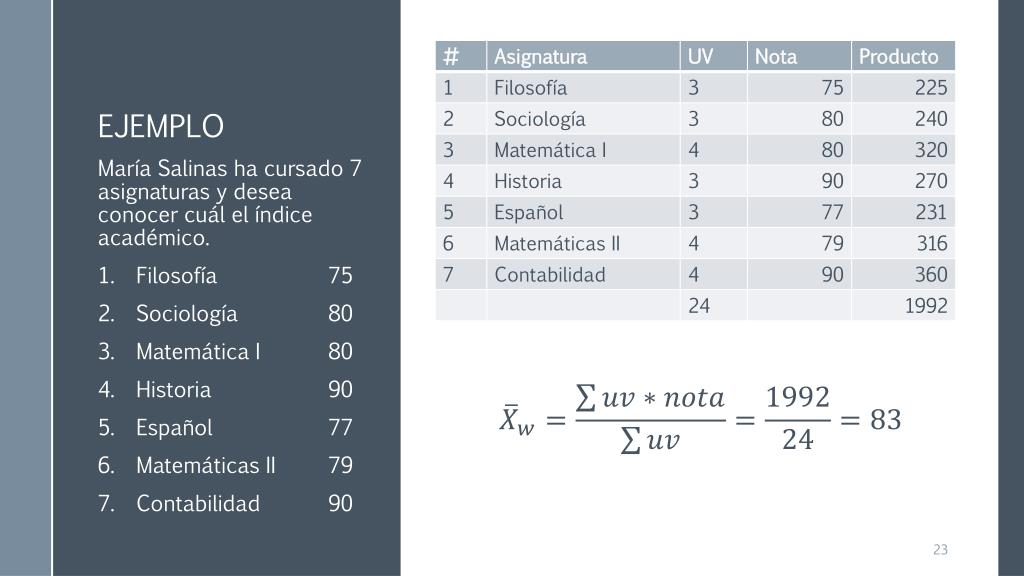
Task: Select the weighted mean symbol in the formula
Action: [516, 420]
